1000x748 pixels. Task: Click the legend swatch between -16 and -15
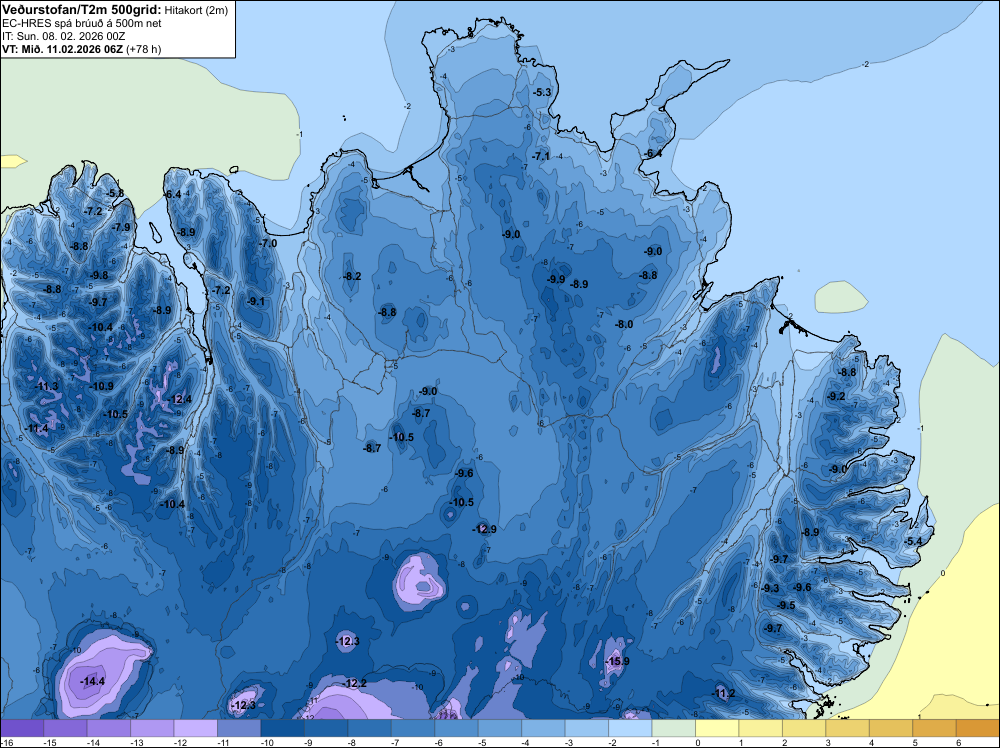pyautogui.click(x=22, y=728)
